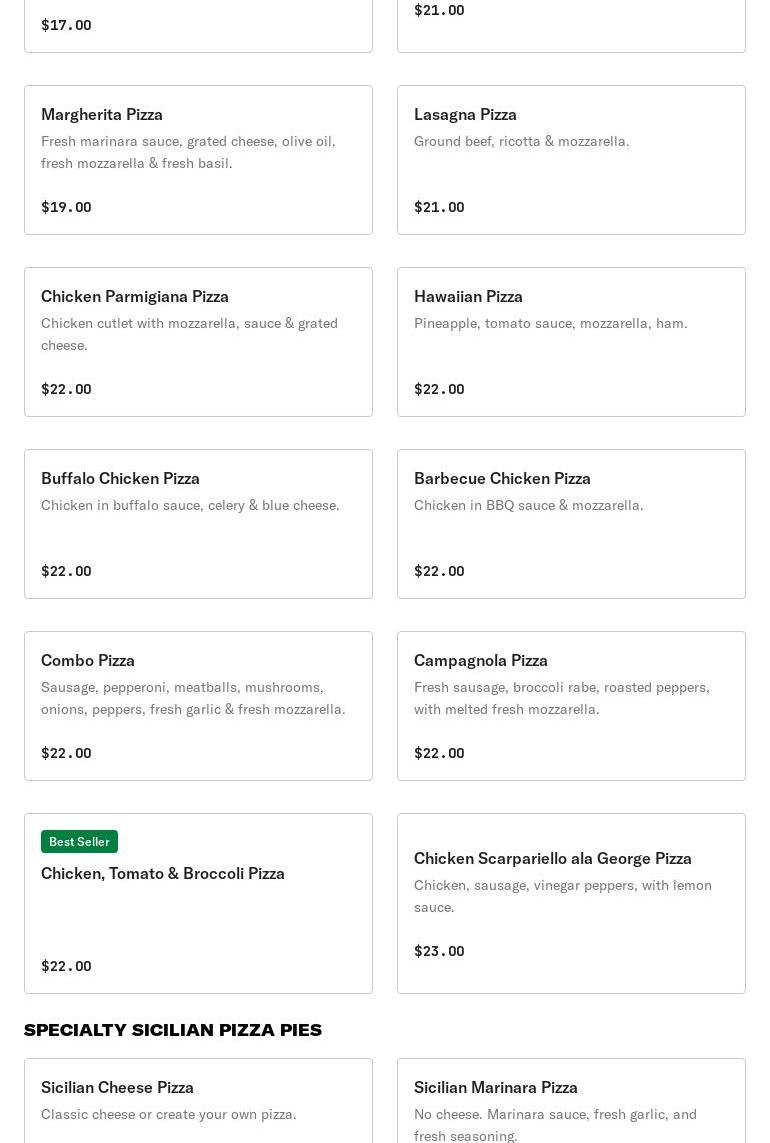Click the Best Seller badge
This screenshot has width=770, height=1143.
(x=79, y=841)
